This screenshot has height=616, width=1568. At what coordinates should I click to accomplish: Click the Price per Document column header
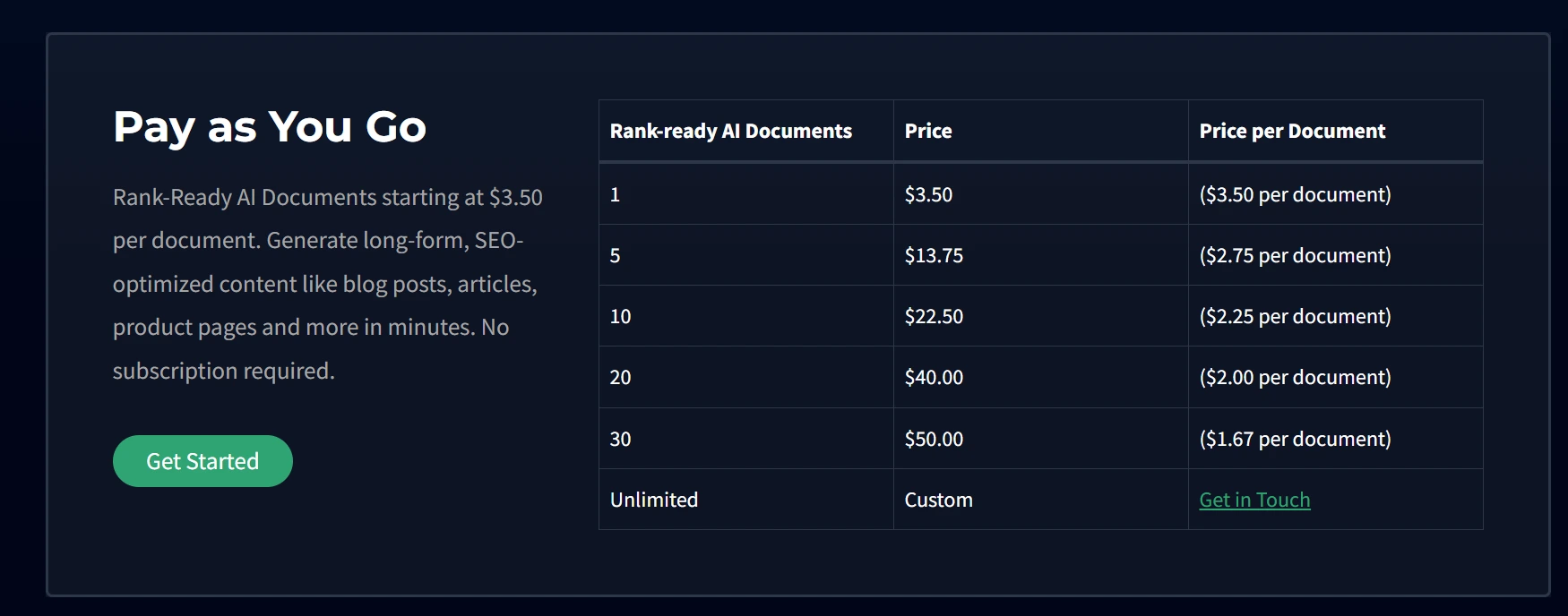[1336, 131]
